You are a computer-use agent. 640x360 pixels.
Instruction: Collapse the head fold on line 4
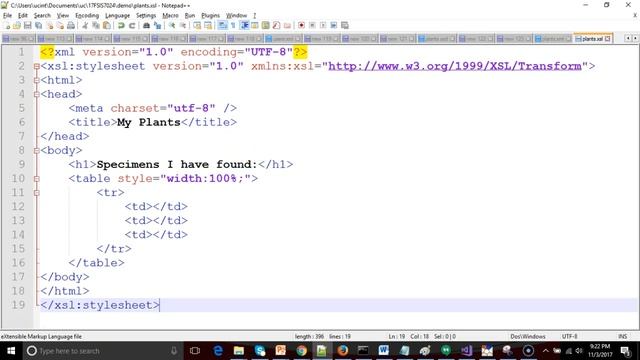coord(37,94)
